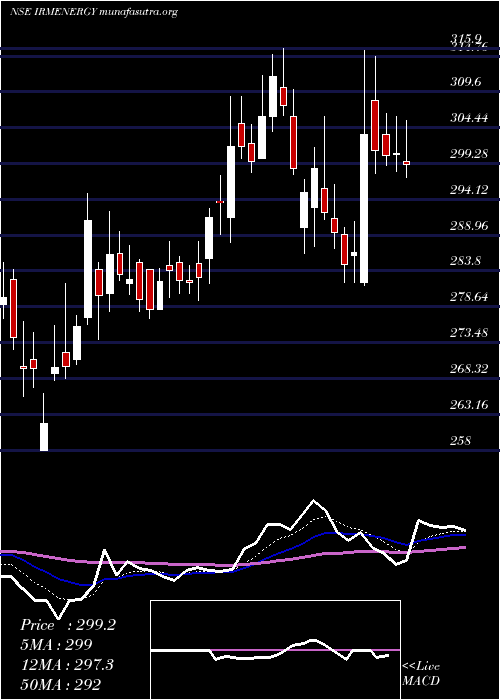
Task: Click the 268.32 price axis label
Action: 469,368
